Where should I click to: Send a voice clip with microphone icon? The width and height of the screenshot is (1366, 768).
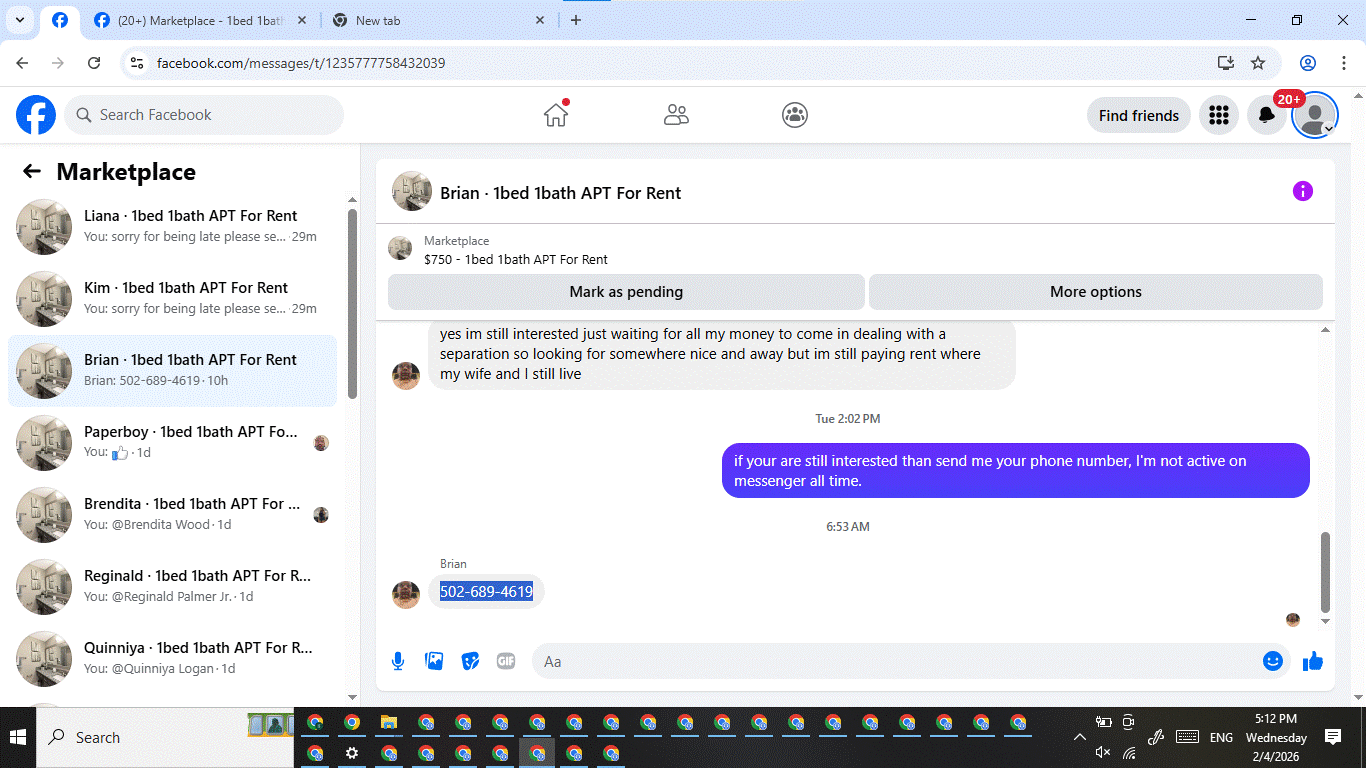(398, 661)
